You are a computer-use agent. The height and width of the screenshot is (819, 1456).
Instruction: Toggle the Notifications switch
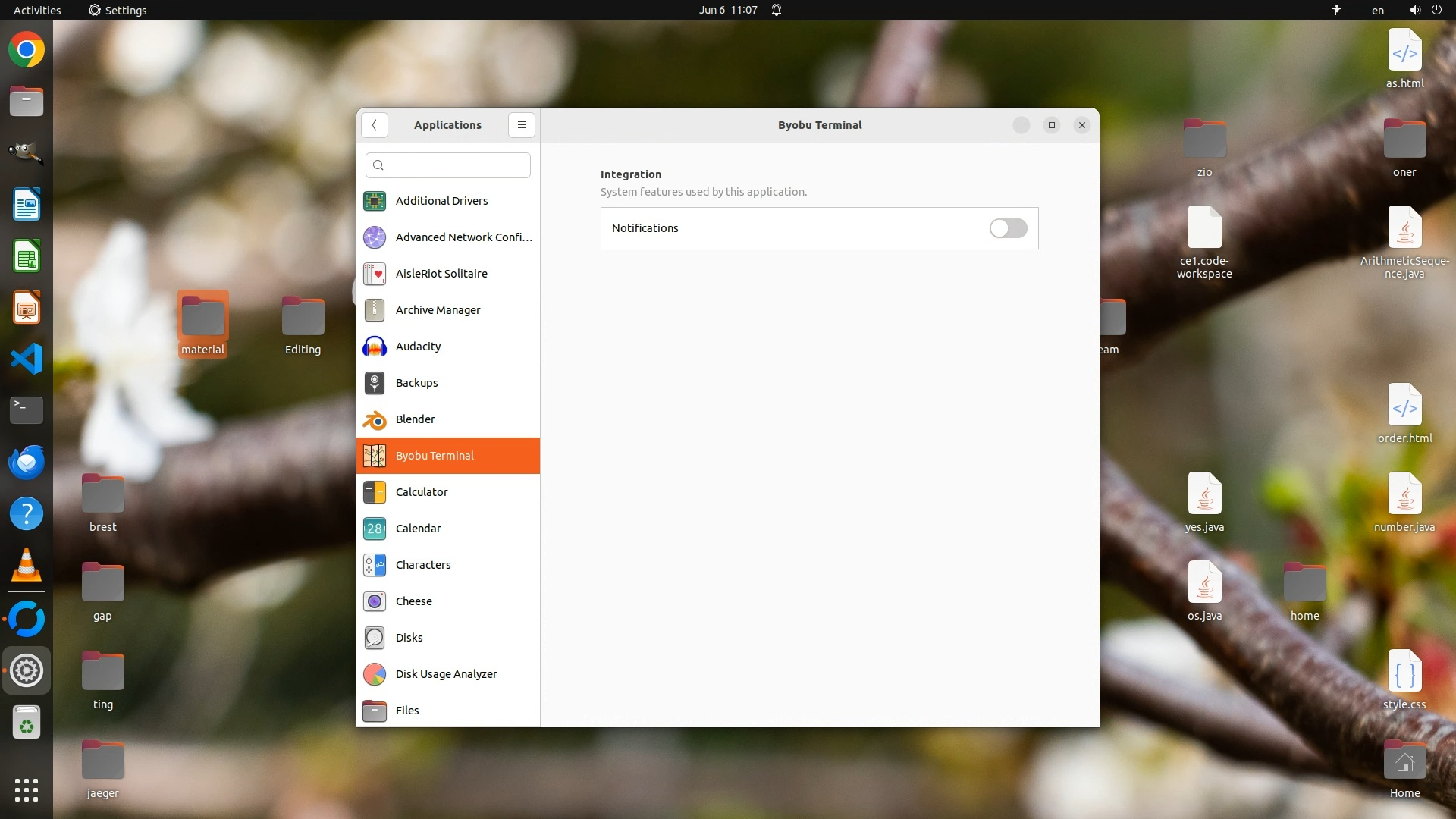coord(1008,228)
